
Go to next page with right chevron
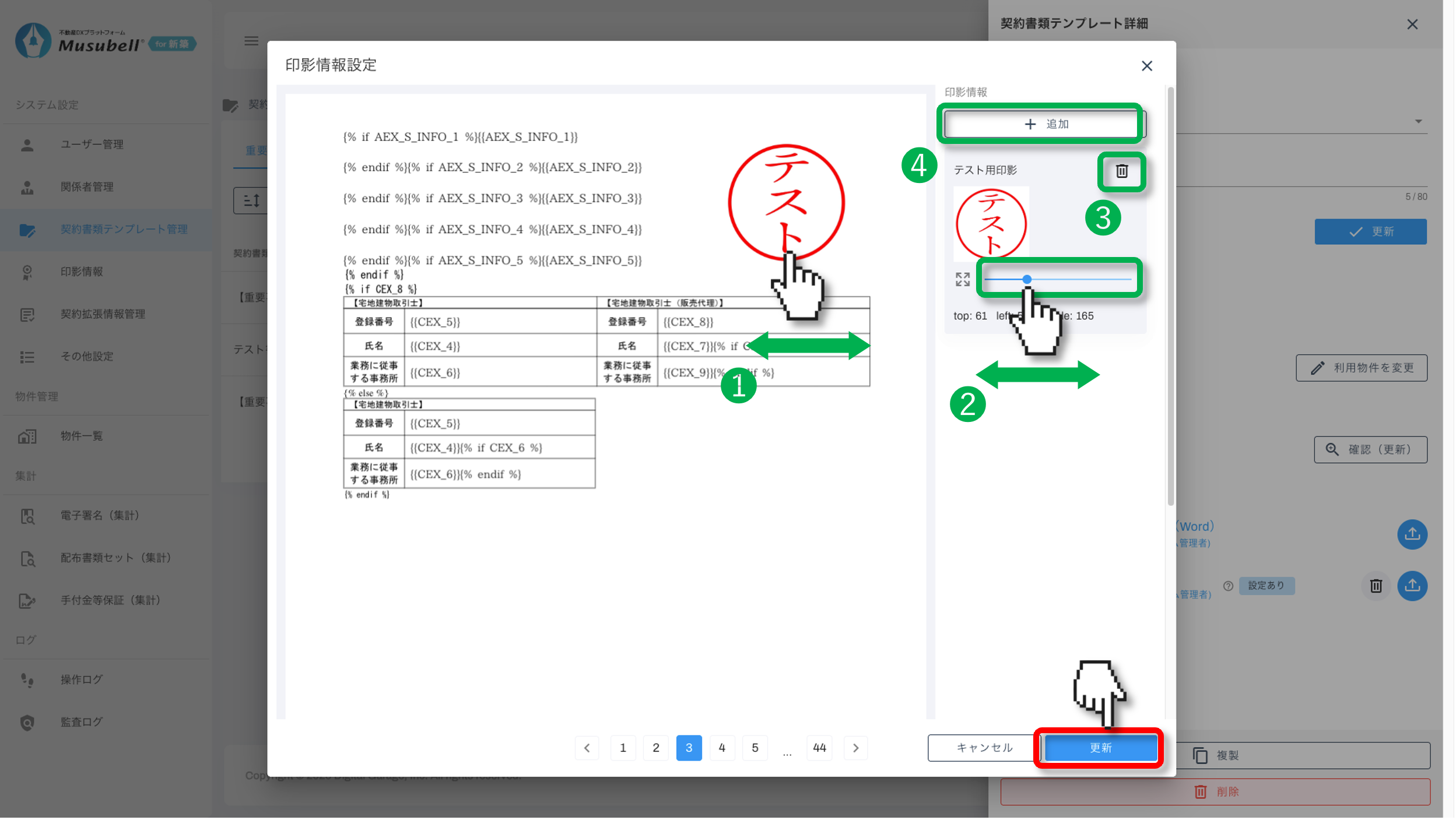855,748
